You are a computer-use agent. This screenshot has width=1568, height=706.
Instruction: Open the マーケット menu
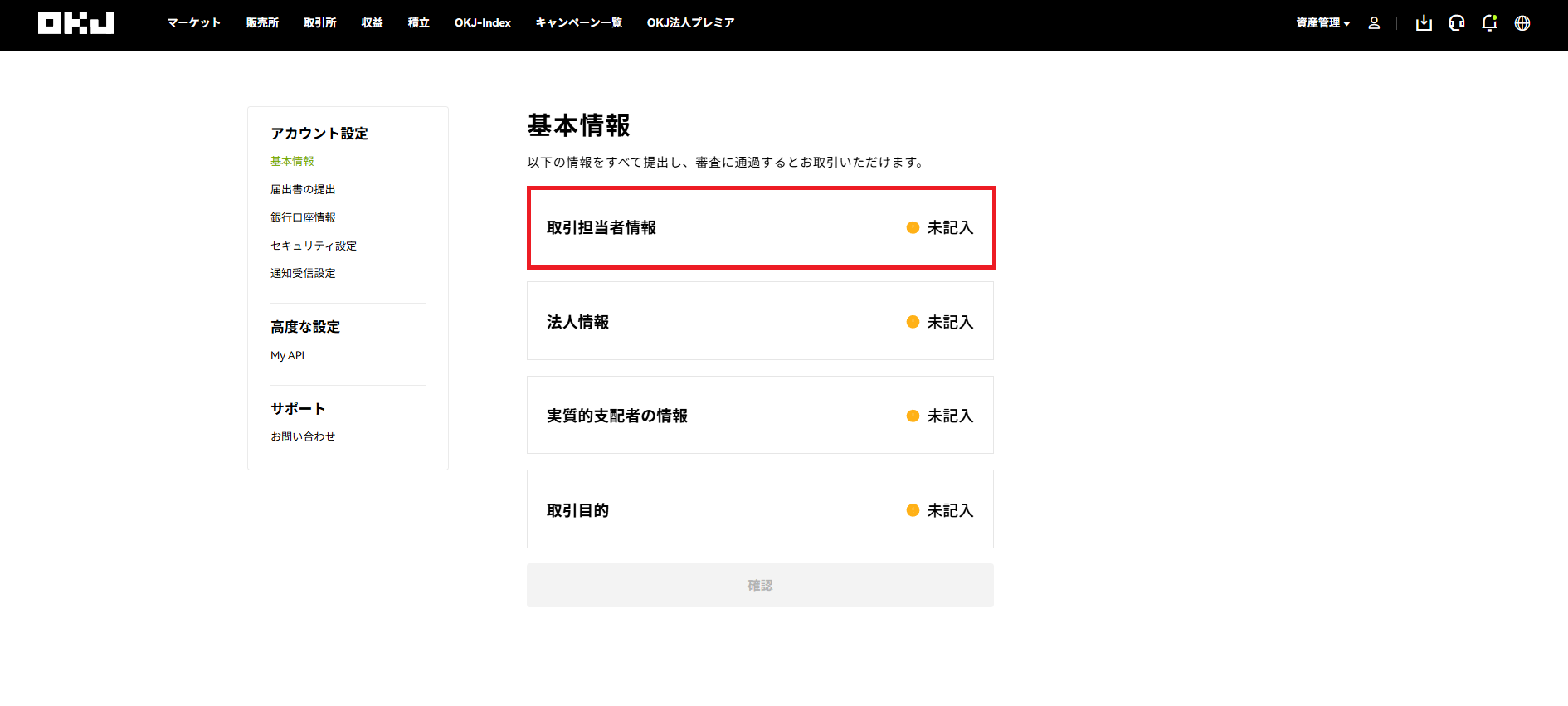click(194, 23)
